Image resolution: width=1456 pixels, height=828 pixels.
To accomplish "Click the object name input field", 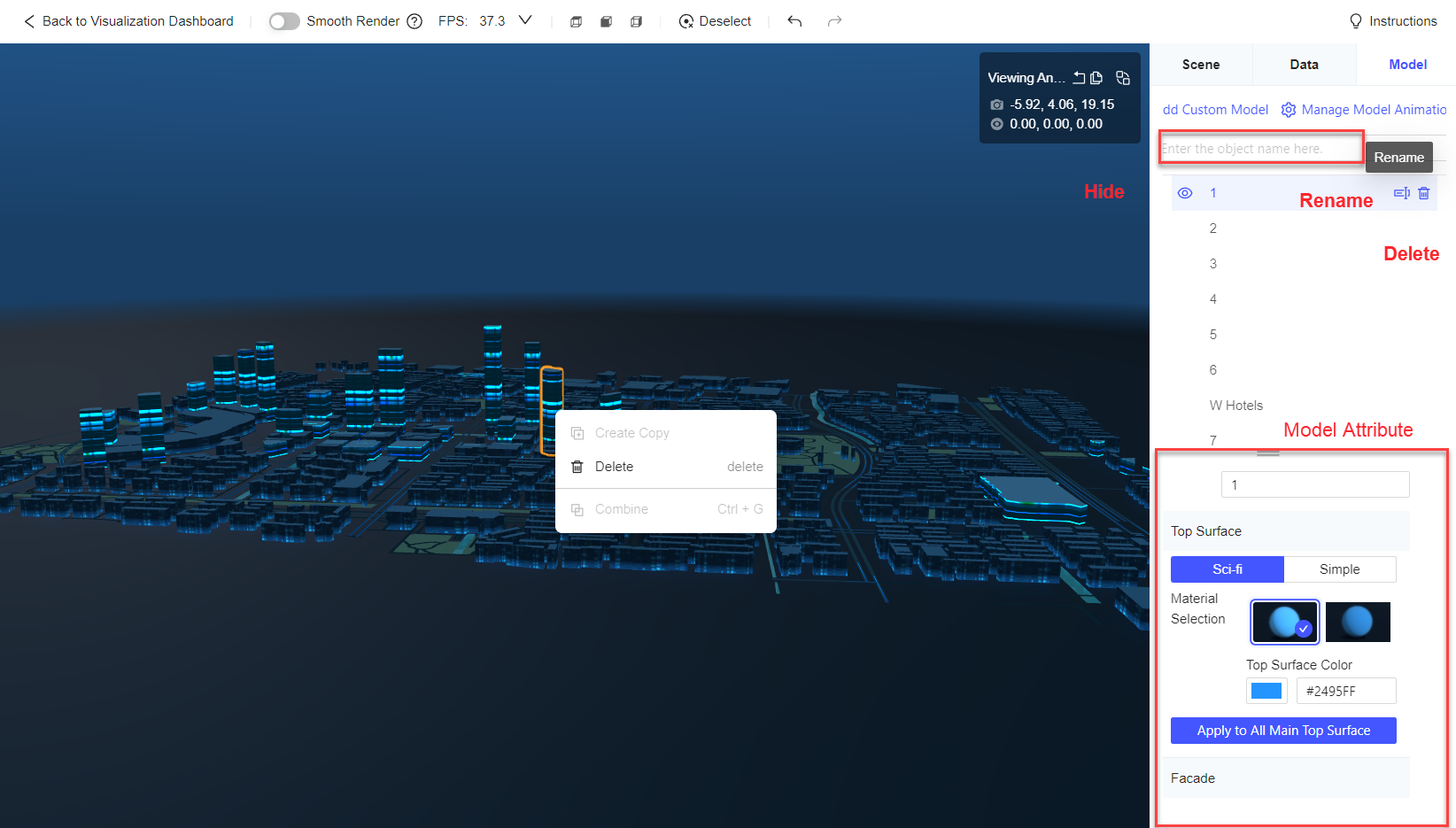I will (1260, 147).
